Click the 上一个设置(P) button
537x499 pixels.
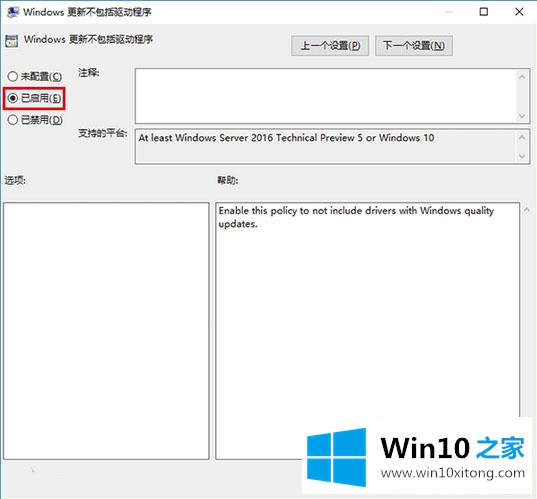[x=330, y=46]
